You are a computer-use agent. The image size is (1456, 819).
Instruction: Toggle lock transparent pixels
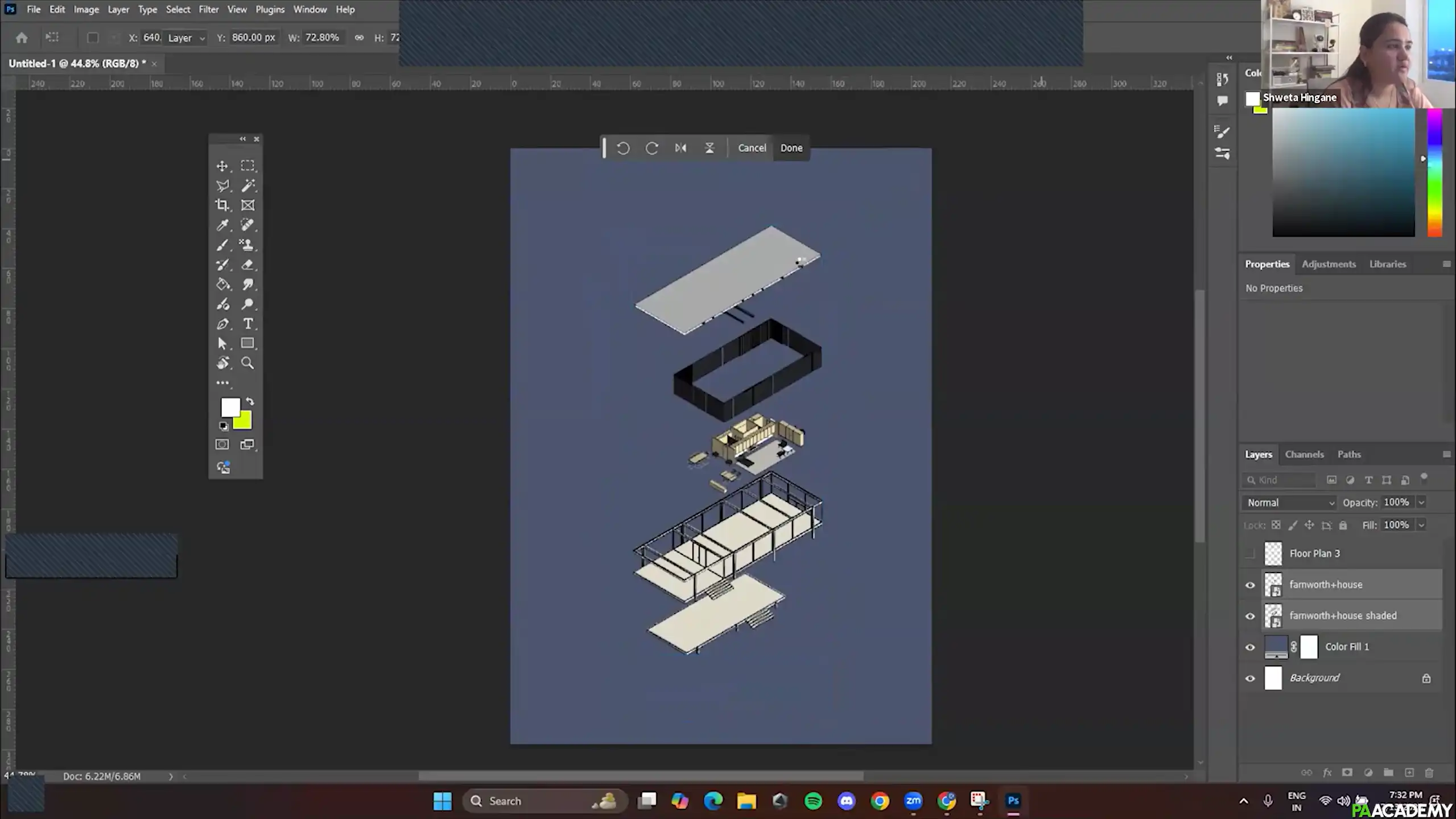1276,525
